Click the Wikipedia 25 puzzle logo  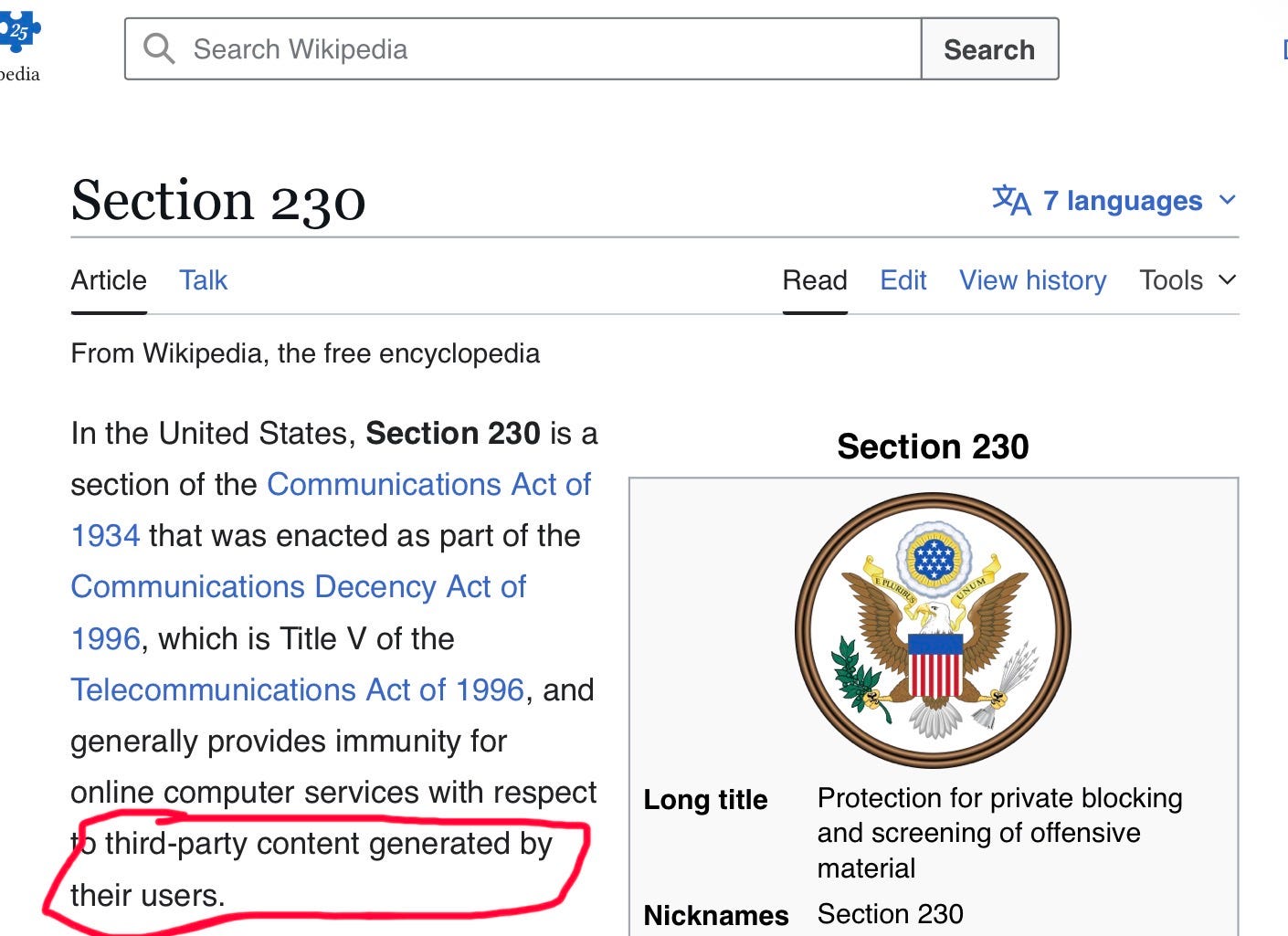[19, 33]
